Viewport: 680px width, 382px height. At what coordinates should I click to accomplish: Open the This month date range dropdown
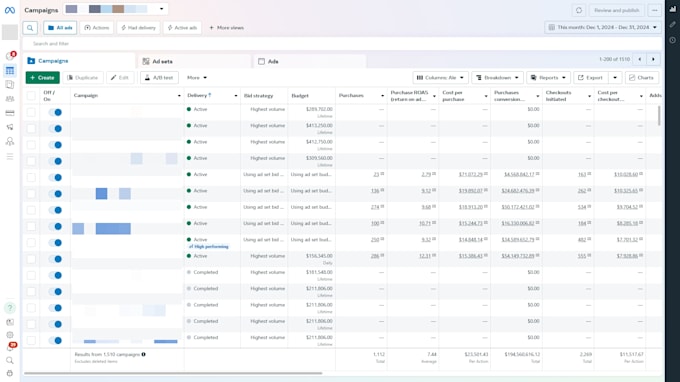point(603,27)
